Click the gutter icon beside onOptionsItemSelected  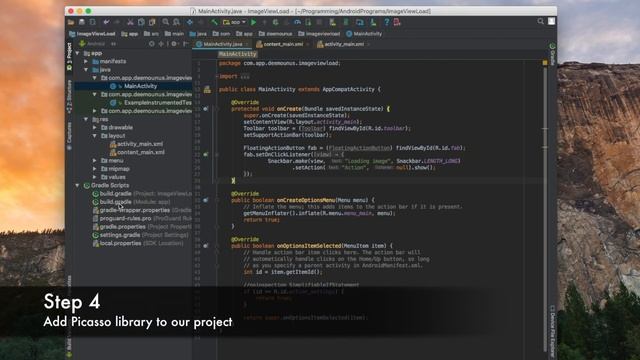pos(206,246)
